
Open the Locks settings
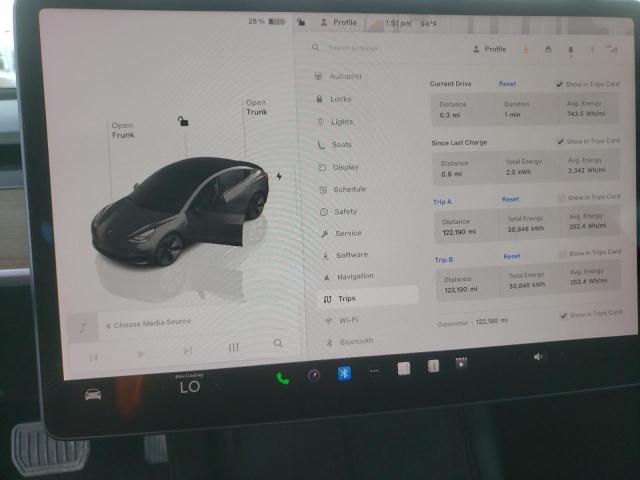(334, 99)
